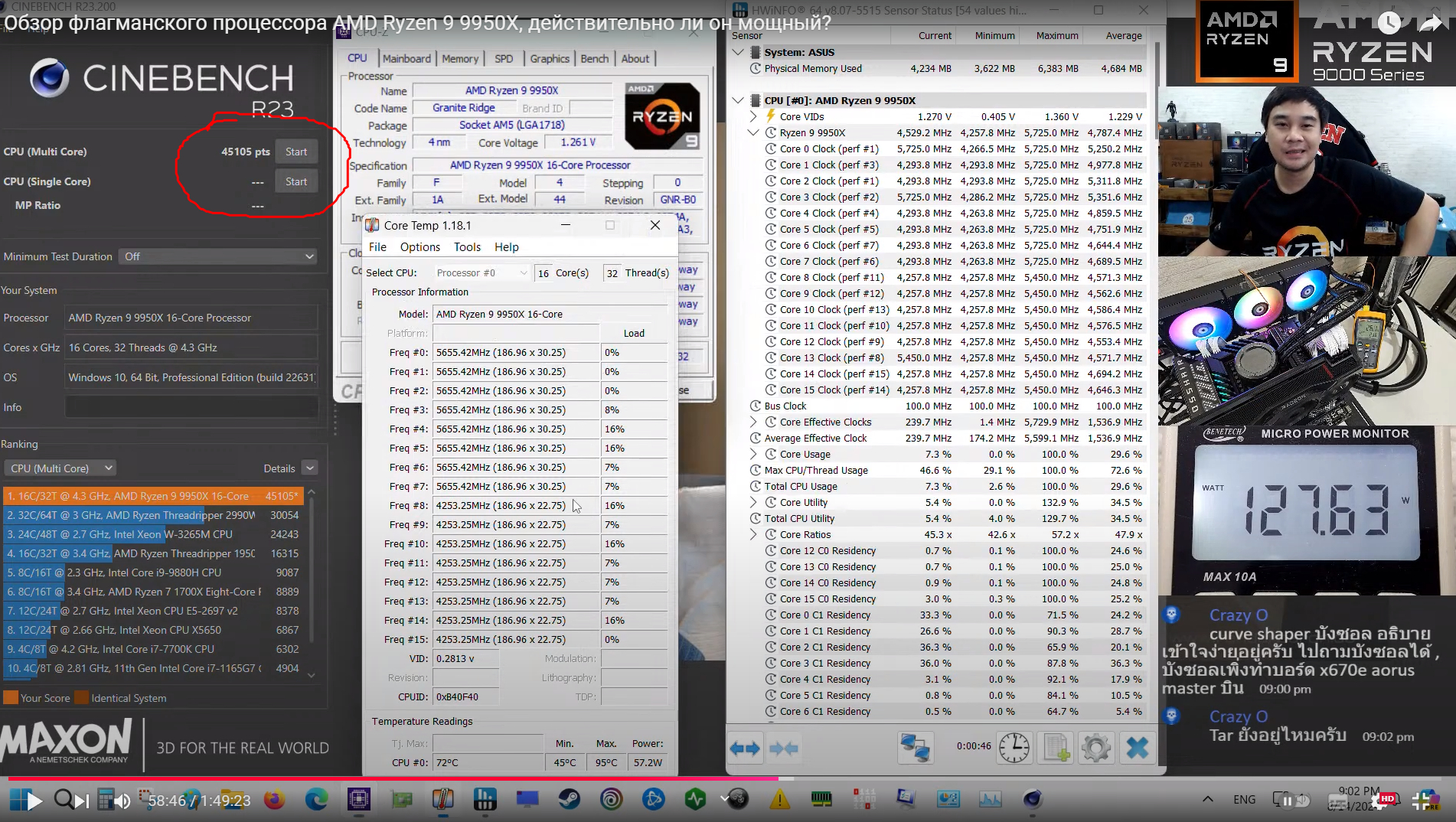Open HWiNFO settings gear icon
Viewport: 1456px width, 822px height.
tap(1096, 748)
